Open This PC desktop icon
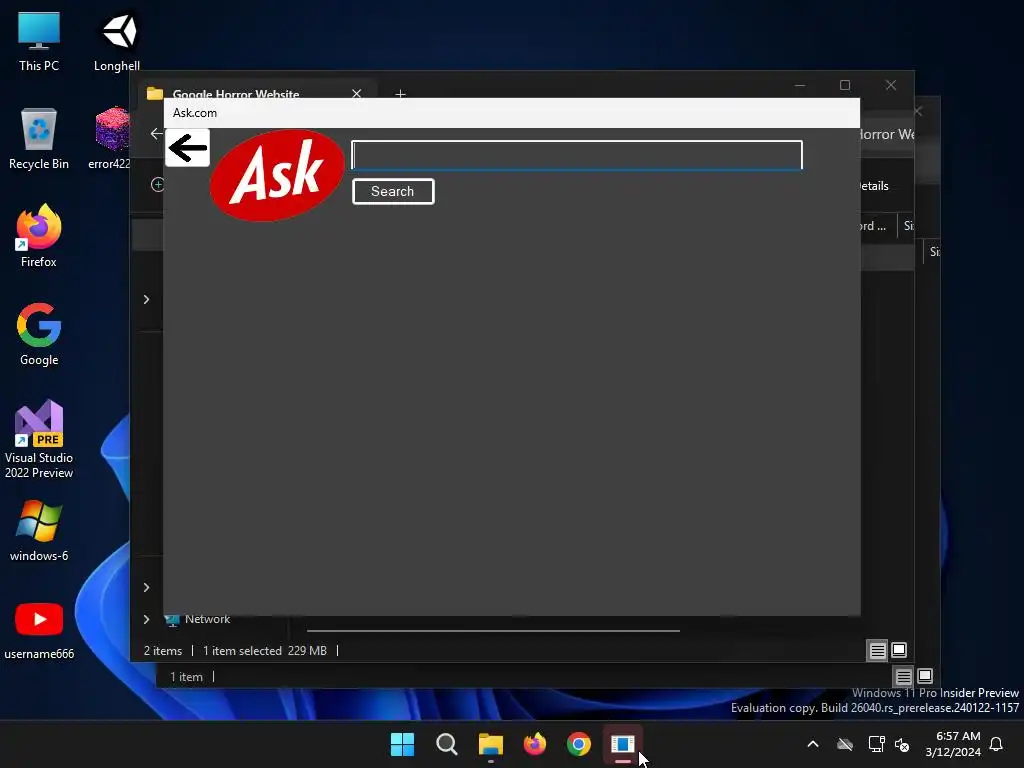Image resolution: width=1024 pixels, height=768 pixels. pos(39,42)
